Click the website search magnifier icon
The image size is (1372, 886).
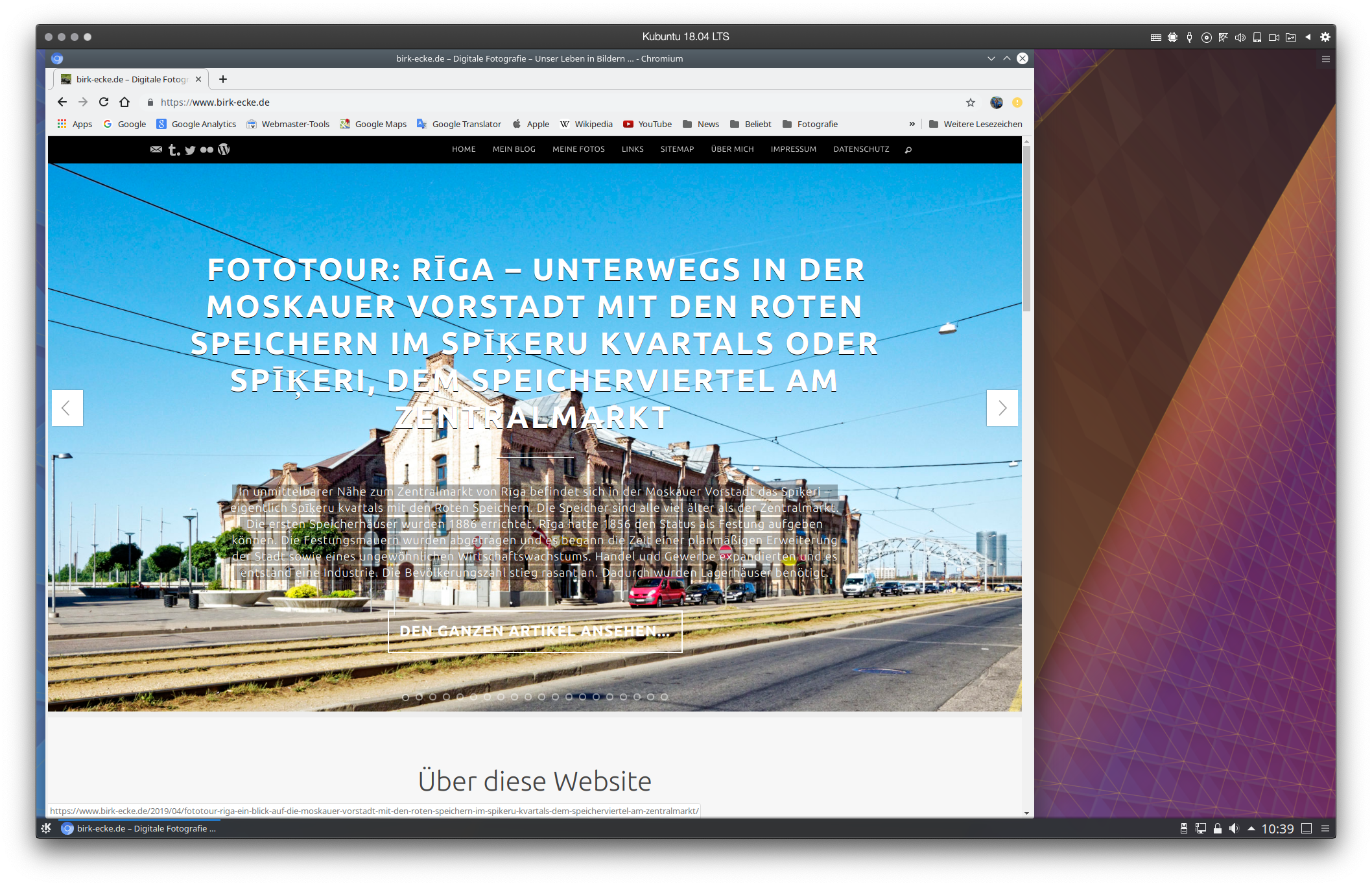[x=908, y=150]
